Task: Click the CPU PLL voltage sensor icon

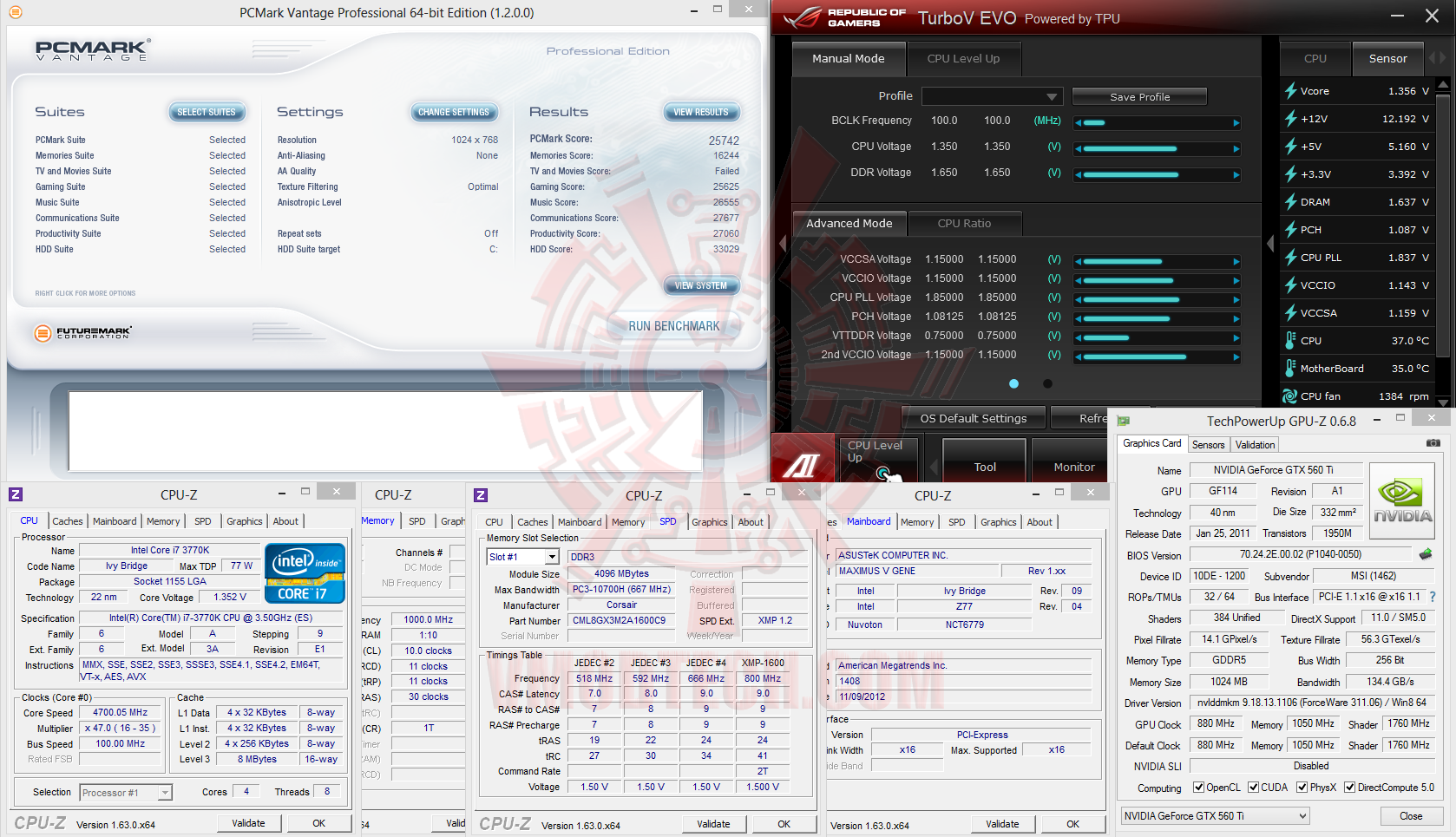Action: click(1290, 258)
